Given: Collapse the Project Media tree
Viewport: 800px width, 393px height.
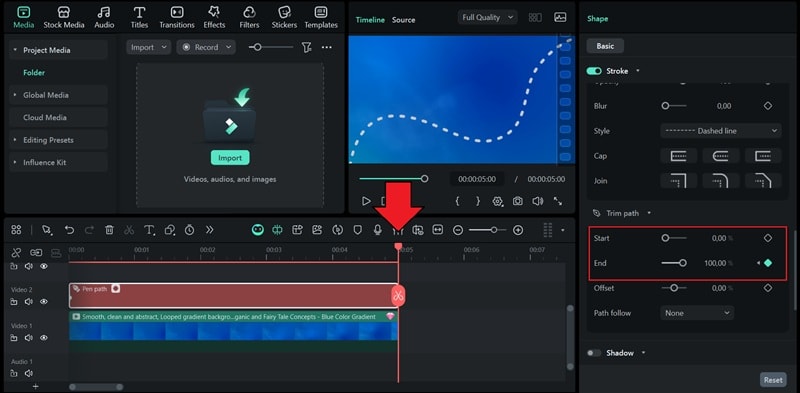Looking at the screenshot, I should (15, 50).
